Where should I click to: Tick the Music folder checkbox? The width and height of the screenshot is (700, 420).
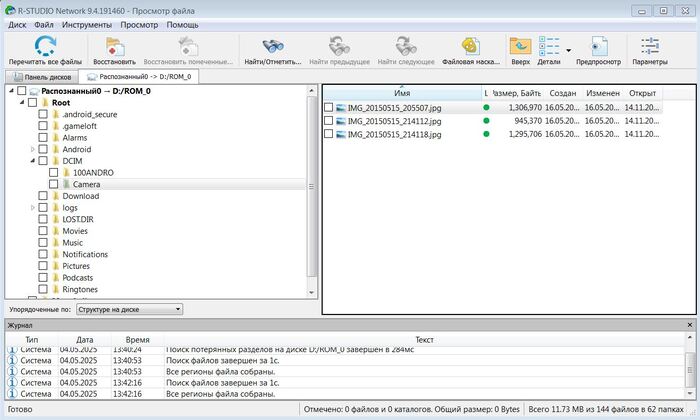43,242
